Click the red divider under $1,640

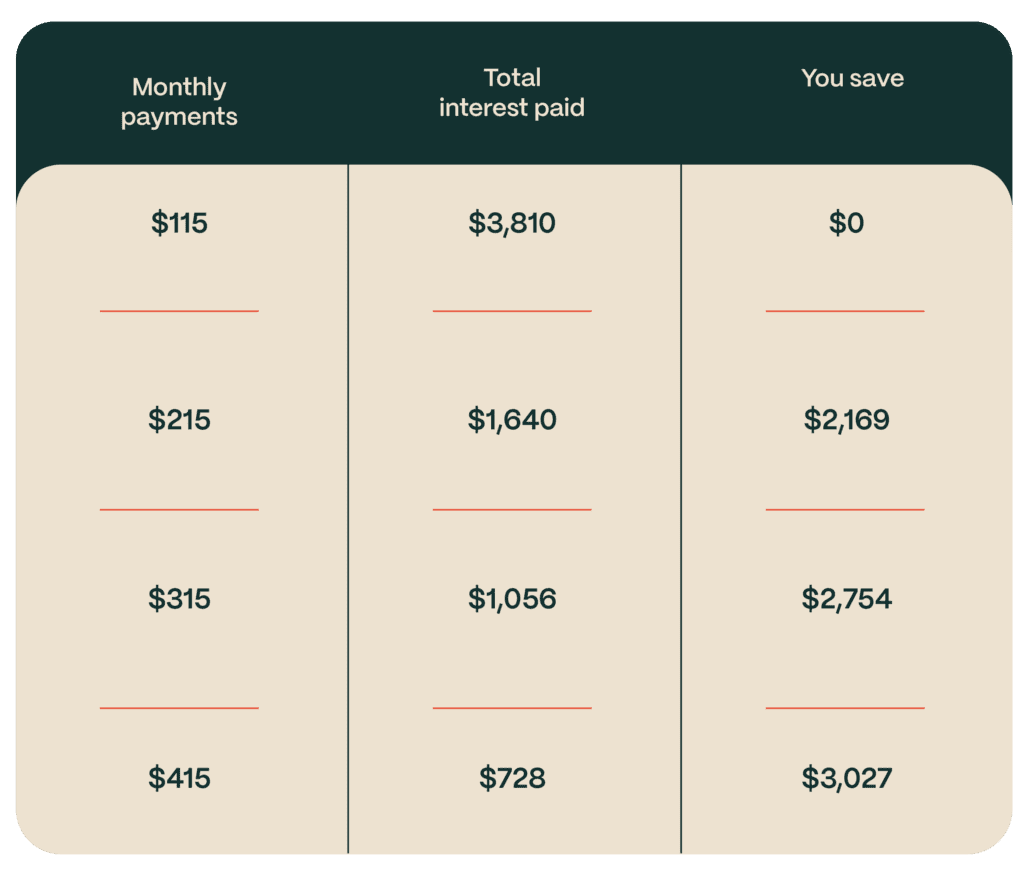coord(512,510)
